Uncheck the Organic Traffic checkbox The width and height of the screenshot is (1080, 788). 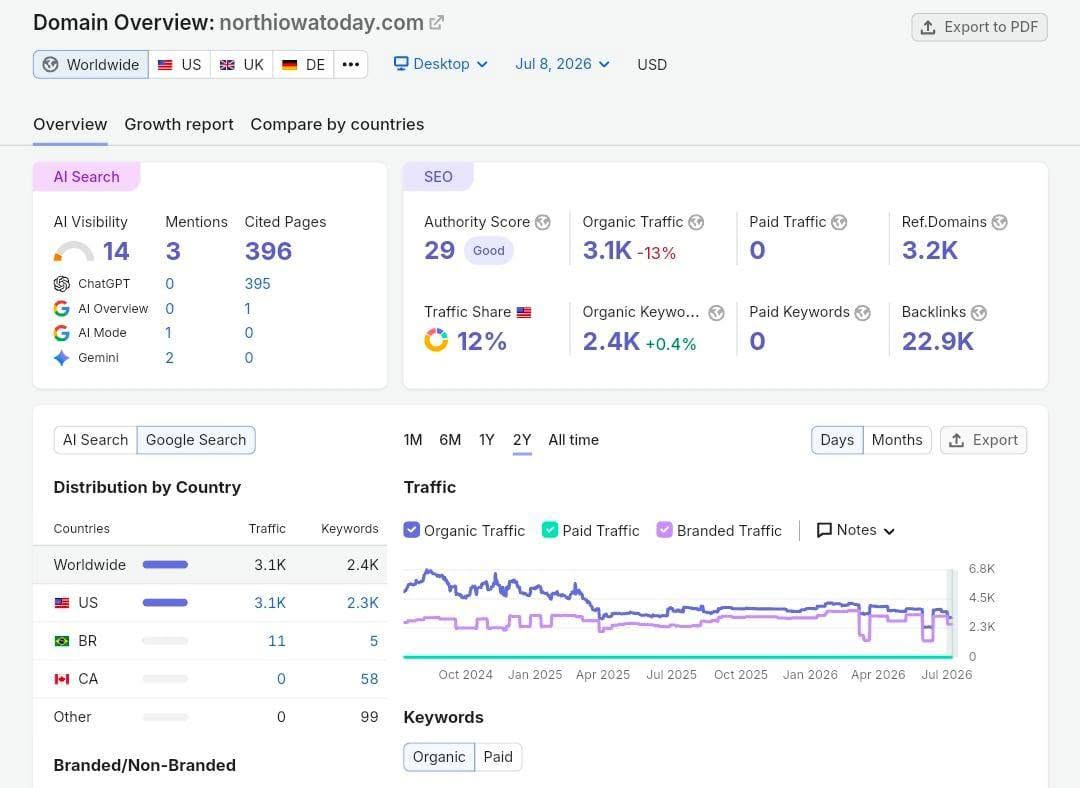(411, 530)
